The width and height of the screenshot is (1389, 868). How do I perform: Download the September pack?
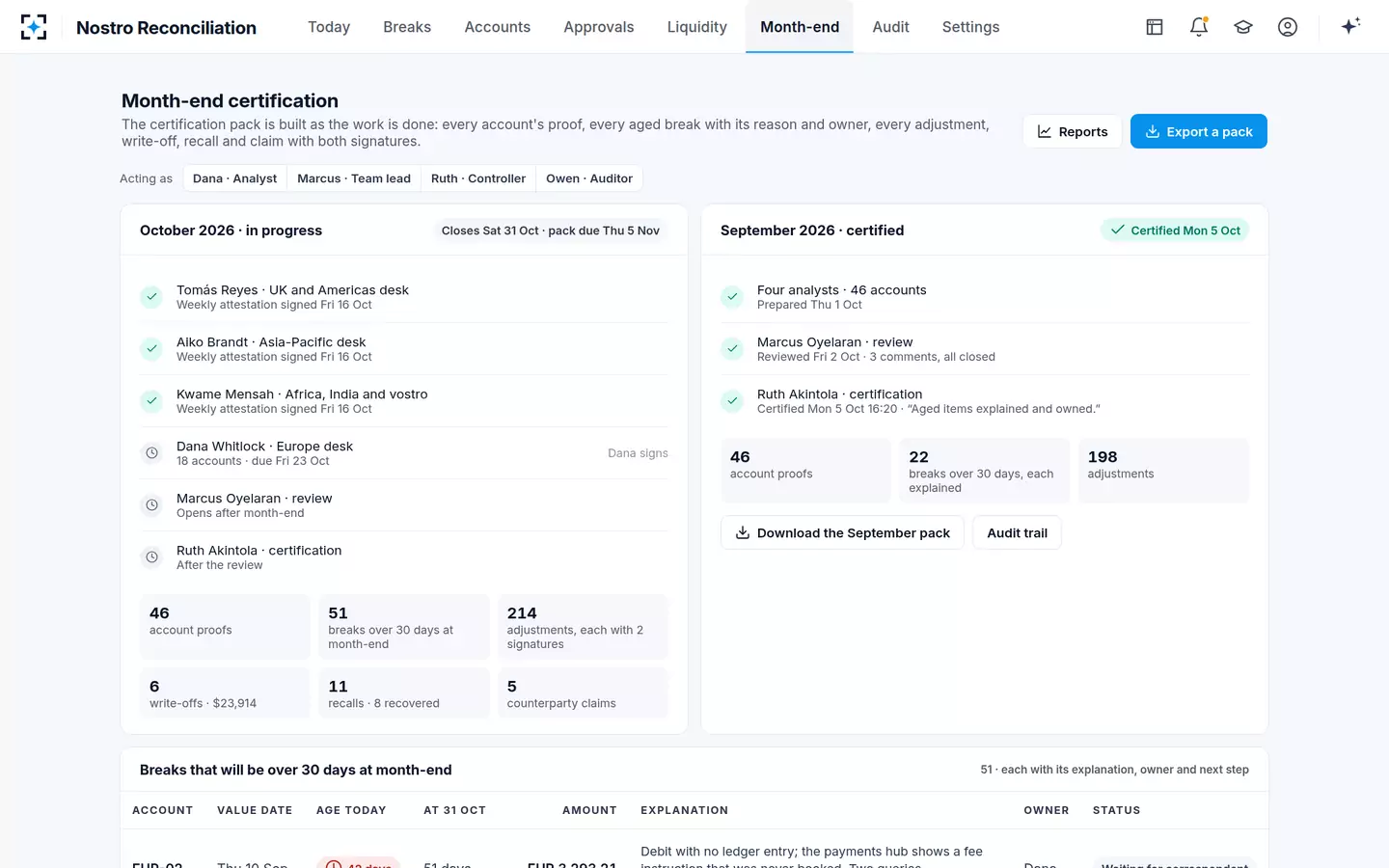(x=843, y=532)
